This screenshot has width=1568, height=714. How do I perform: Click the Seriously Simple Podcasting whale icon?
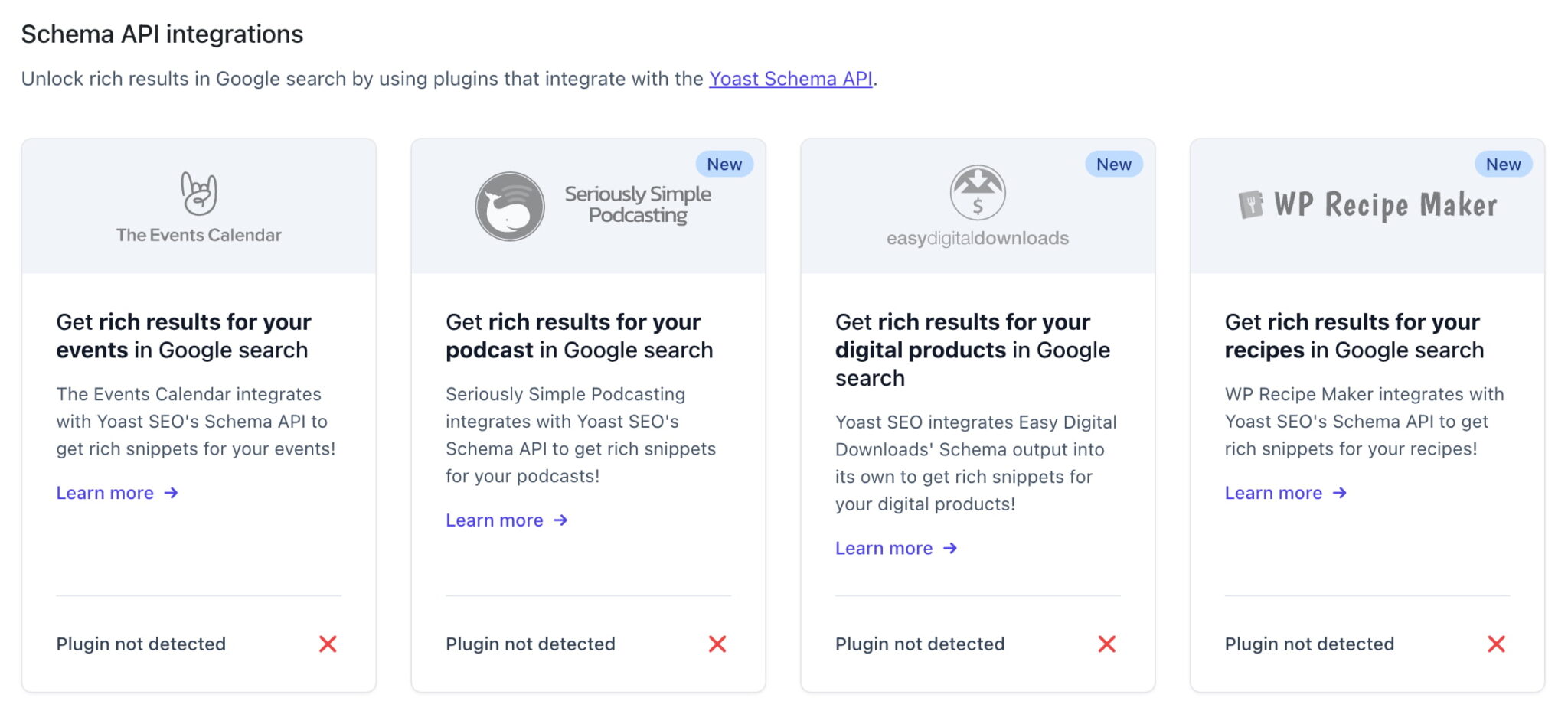point(510,205)
